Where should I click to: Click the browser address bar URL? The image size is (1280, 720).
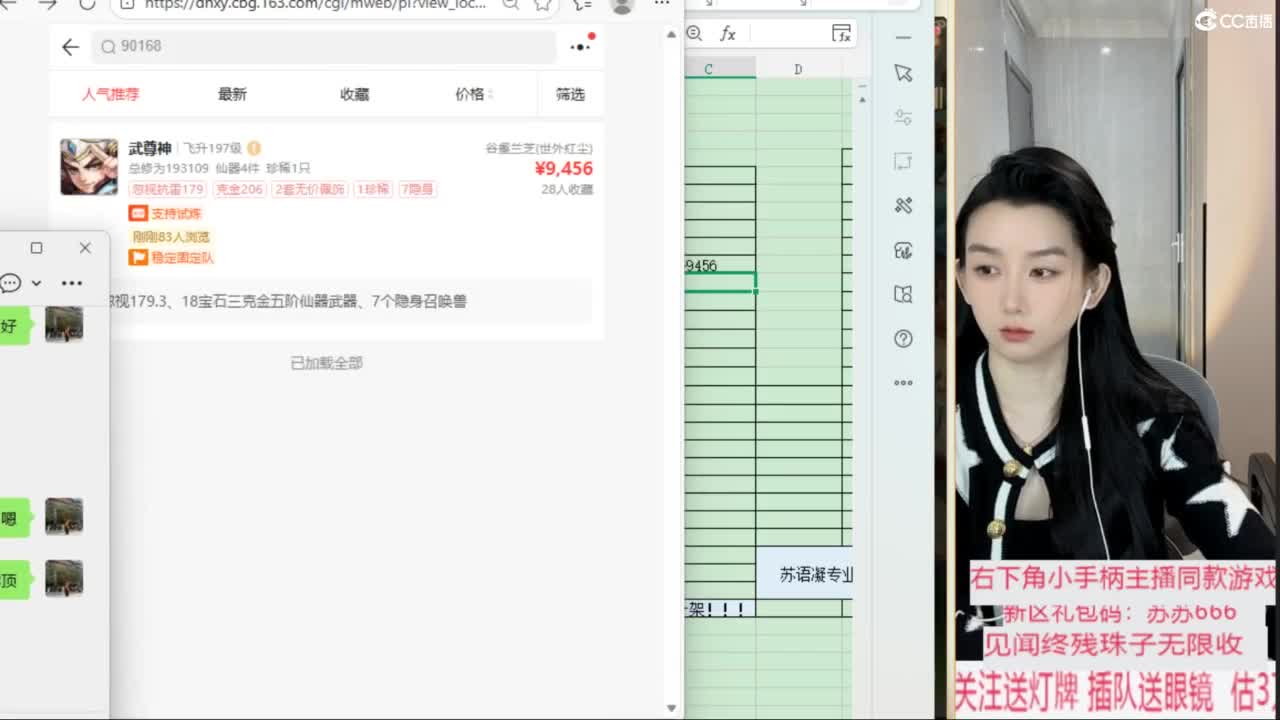point(316,4)
